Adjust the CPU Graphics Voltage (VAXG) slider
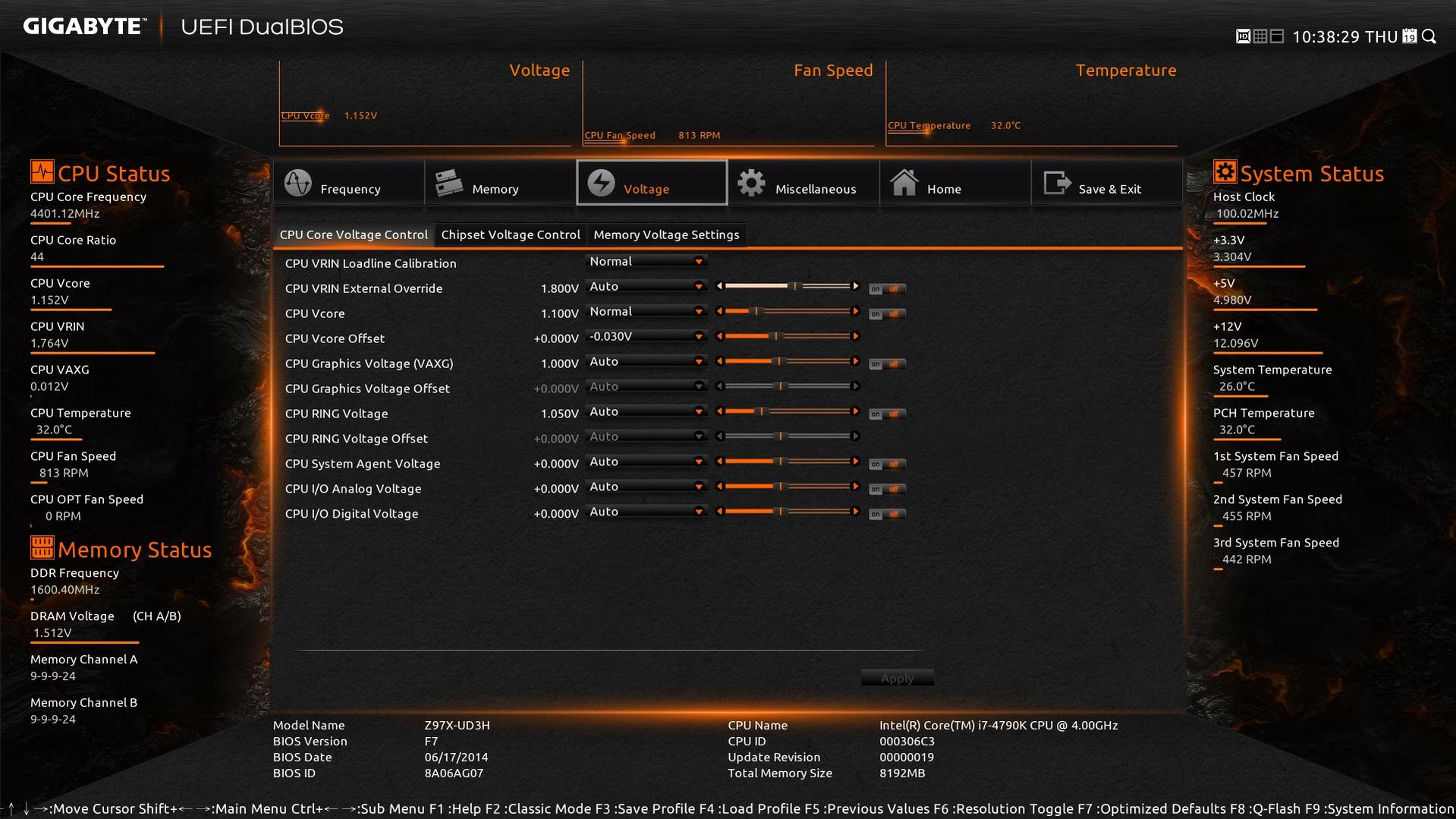Viewport: 1456px width, 819px height. [788, 361]
